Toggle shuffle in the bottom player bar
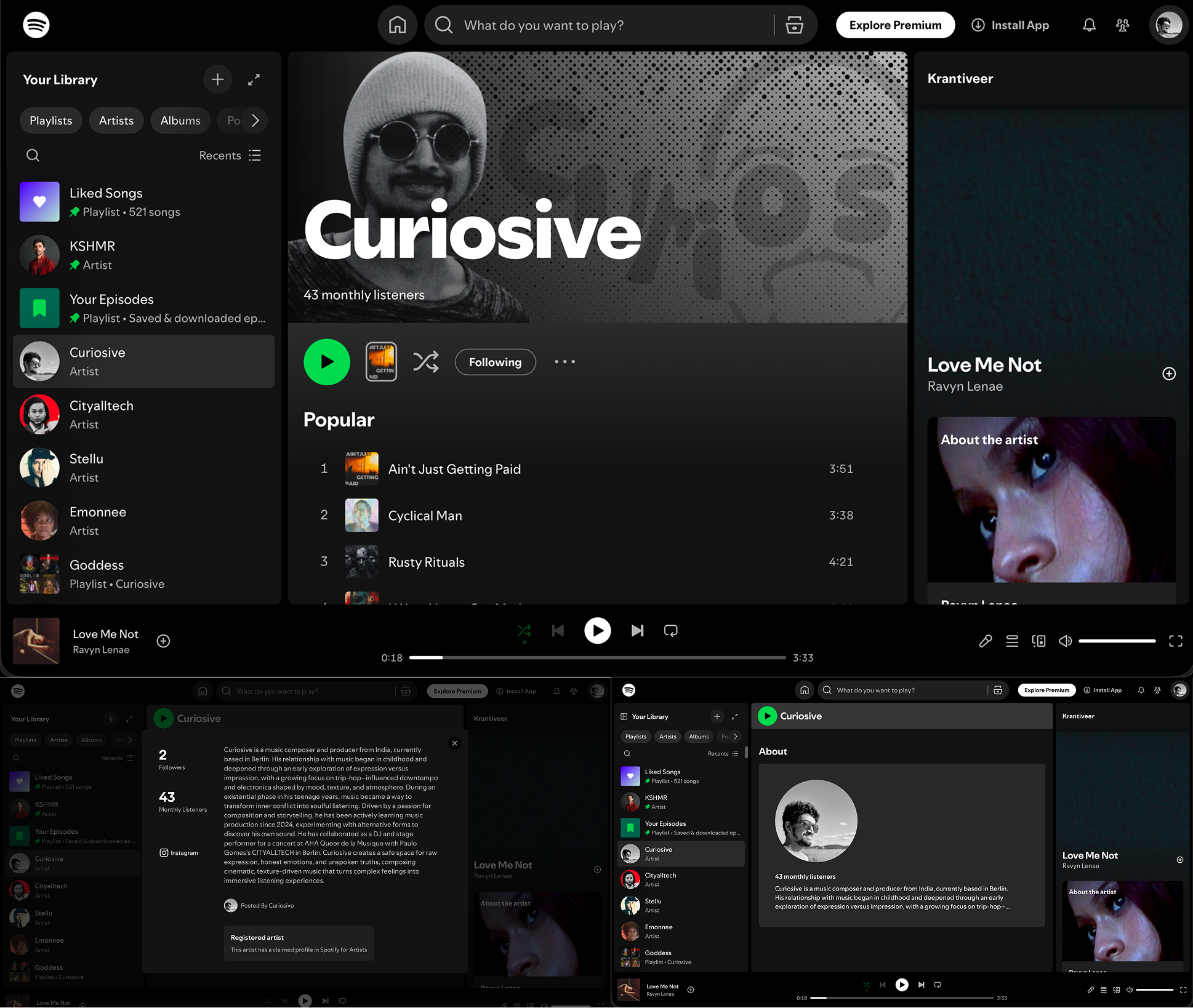Viewport: 1193px width, 1008px height. click(524, 631)
